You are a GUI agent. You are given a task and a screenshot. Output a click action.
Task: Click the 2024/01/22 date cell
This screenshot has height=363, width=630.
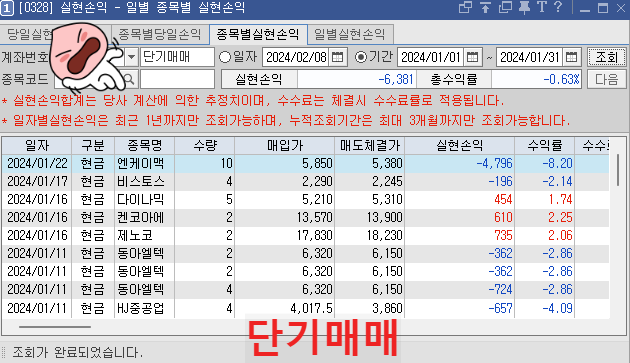[x=37, y=164]
